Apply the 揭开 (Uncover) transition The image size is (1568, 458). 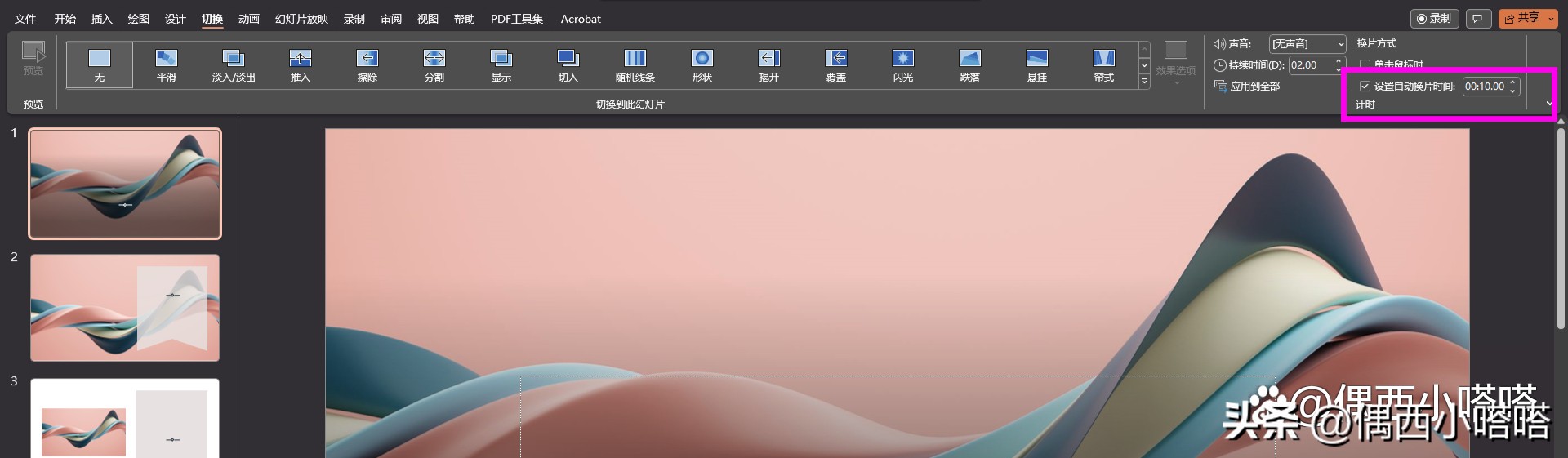coord(769,65)
